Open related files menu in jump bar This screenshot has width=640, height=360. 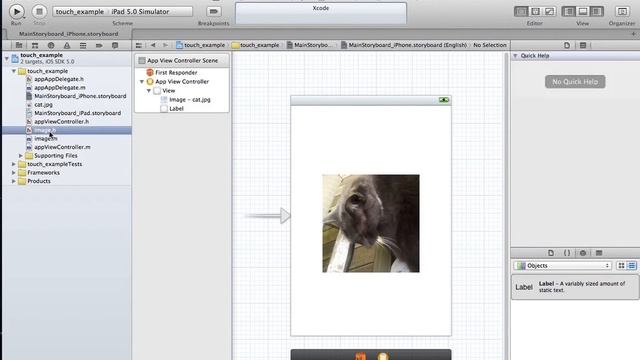point(139,45)
